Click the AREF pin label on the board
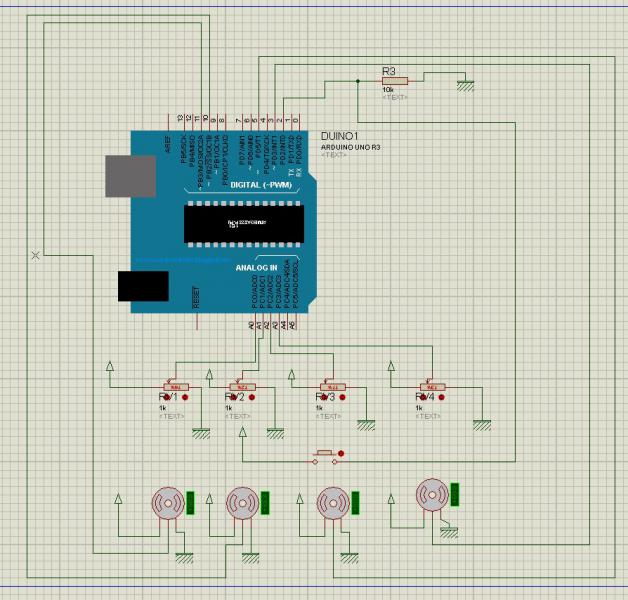 168,144
